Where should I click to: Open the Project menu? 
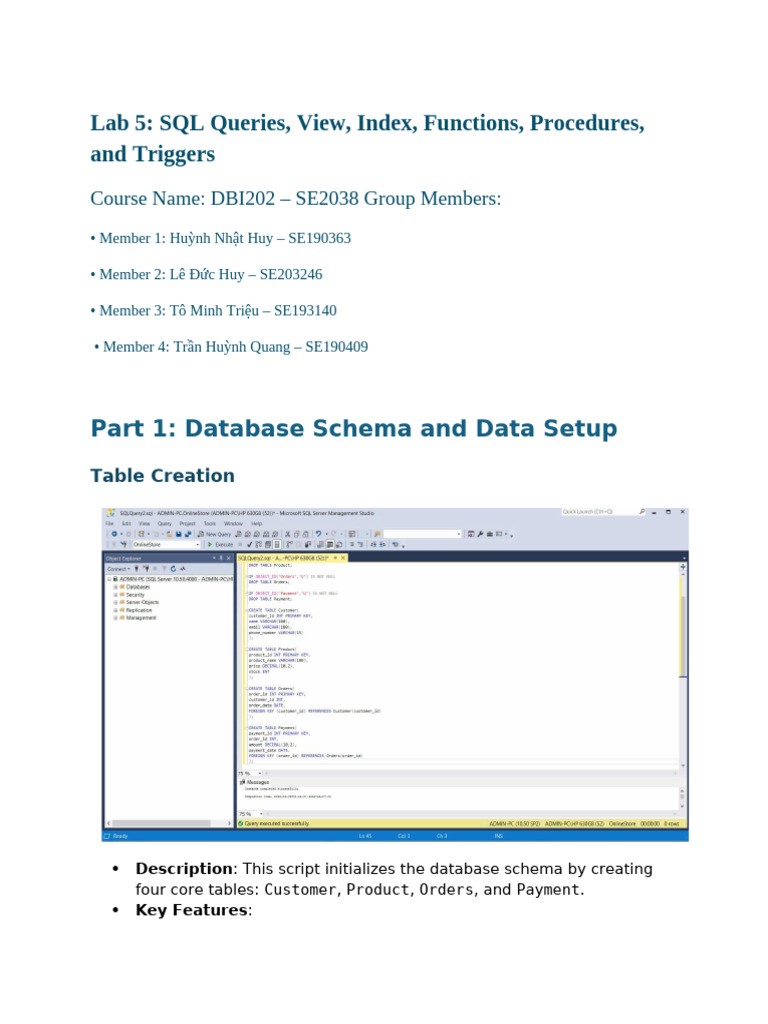pyautogui.click(x=187, y=523)
